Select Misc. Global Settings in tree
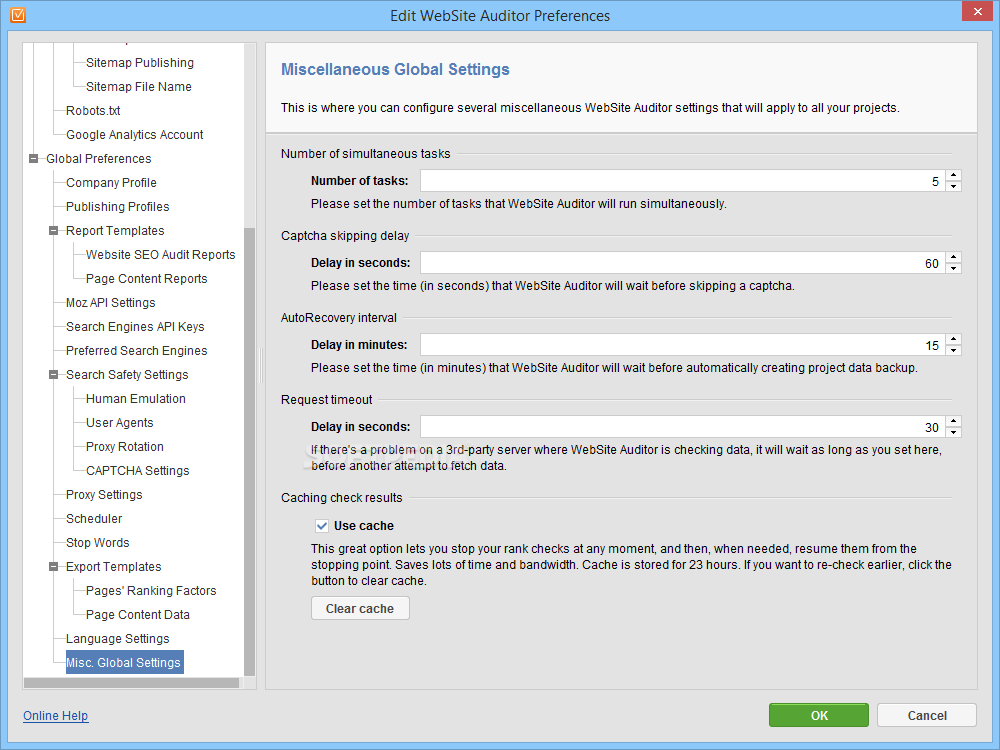The image size is (1000, 750). [x=124, y=663]
